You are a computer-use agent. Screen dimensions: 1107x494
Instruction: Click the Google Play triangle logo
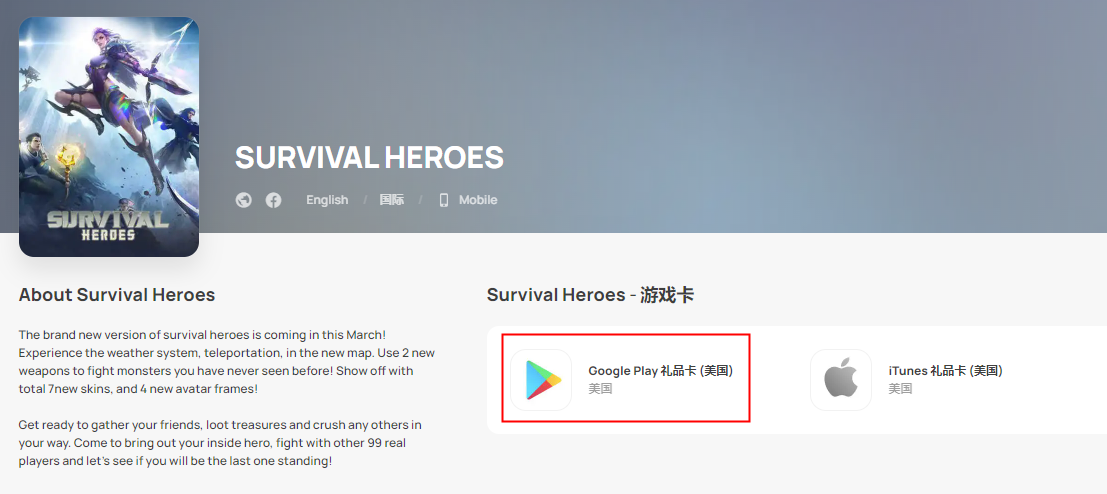543,380
